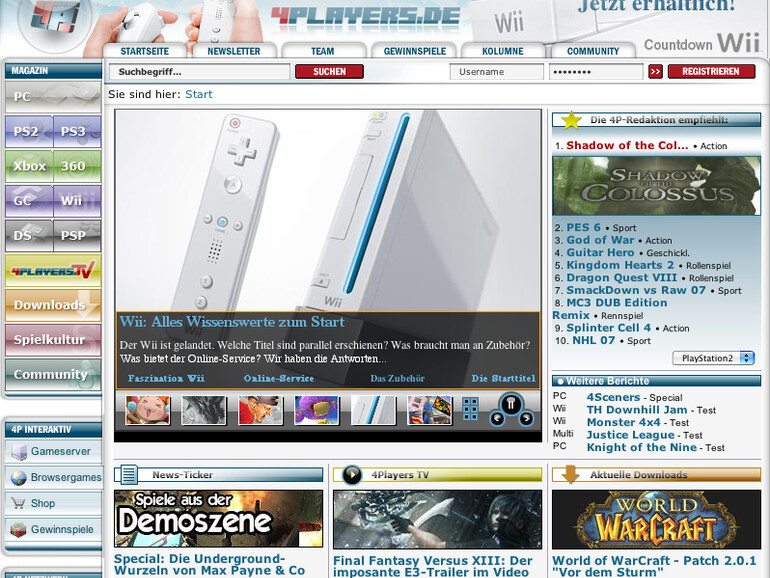The width and height of the screenshot is (770, 578).
Task: Select the gray dragon slideshow thumbnail
Action: pos(204,410)
